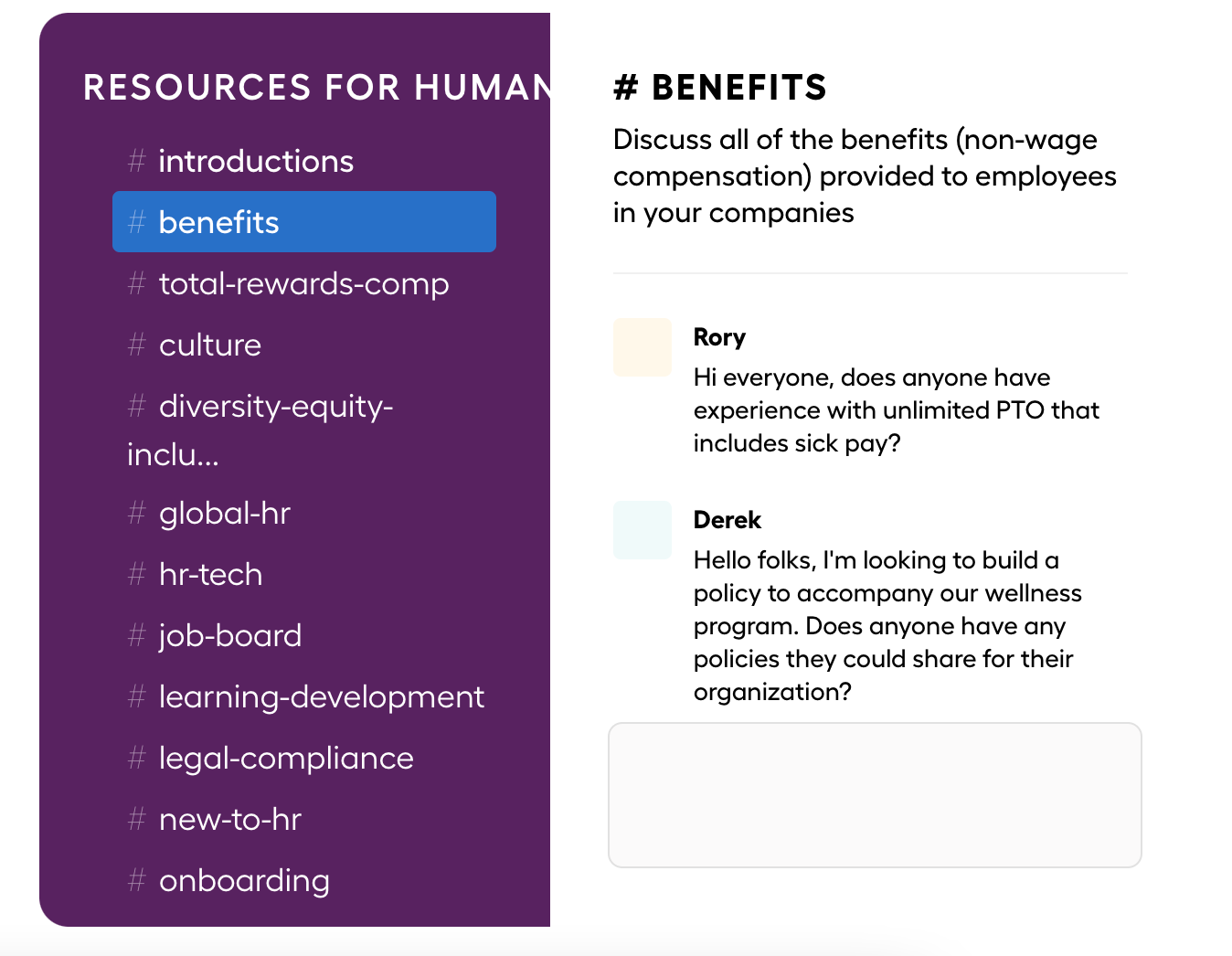Image resolution: width=1232 pixels, height=956 pixels.
Task: Open the learning-development channel
Action: [321, 697]
